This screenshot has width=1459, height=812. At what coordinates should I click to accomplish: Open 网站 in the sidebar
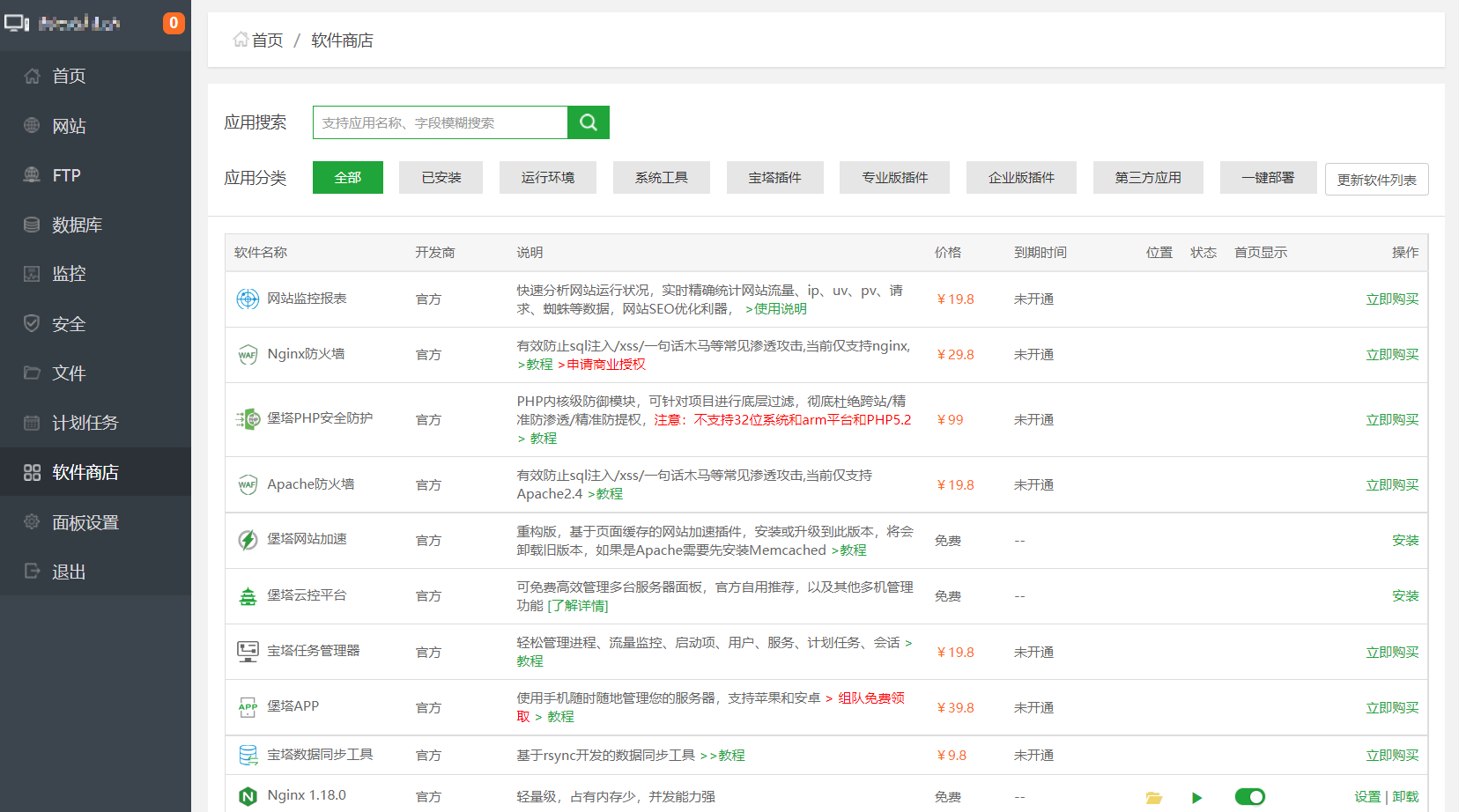click(95, 126)
